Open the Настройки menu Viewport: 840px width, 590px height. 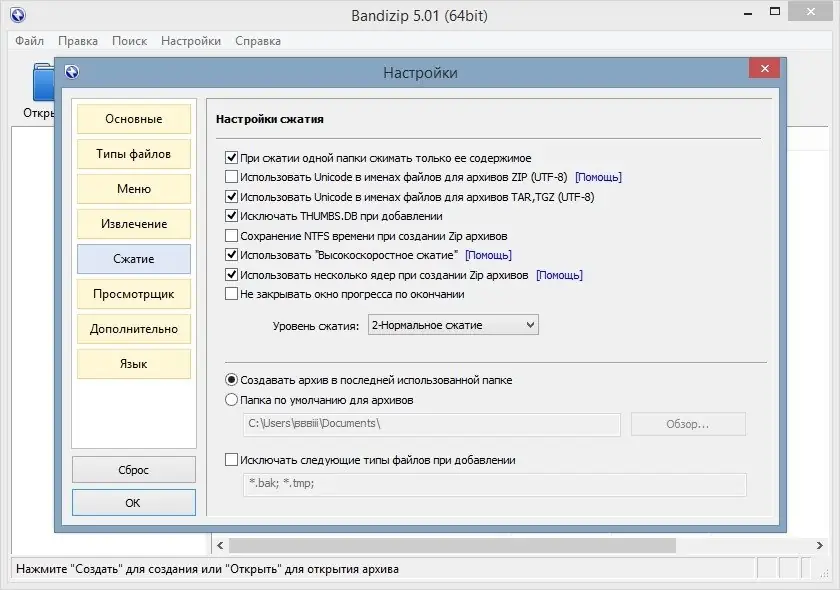(190, 41)
